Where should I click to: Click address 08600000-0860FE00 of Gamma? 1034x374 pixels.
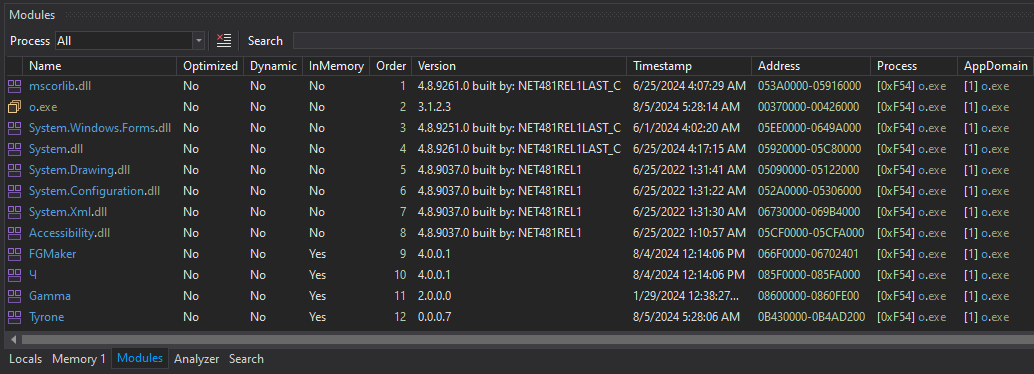pos(808,296)
